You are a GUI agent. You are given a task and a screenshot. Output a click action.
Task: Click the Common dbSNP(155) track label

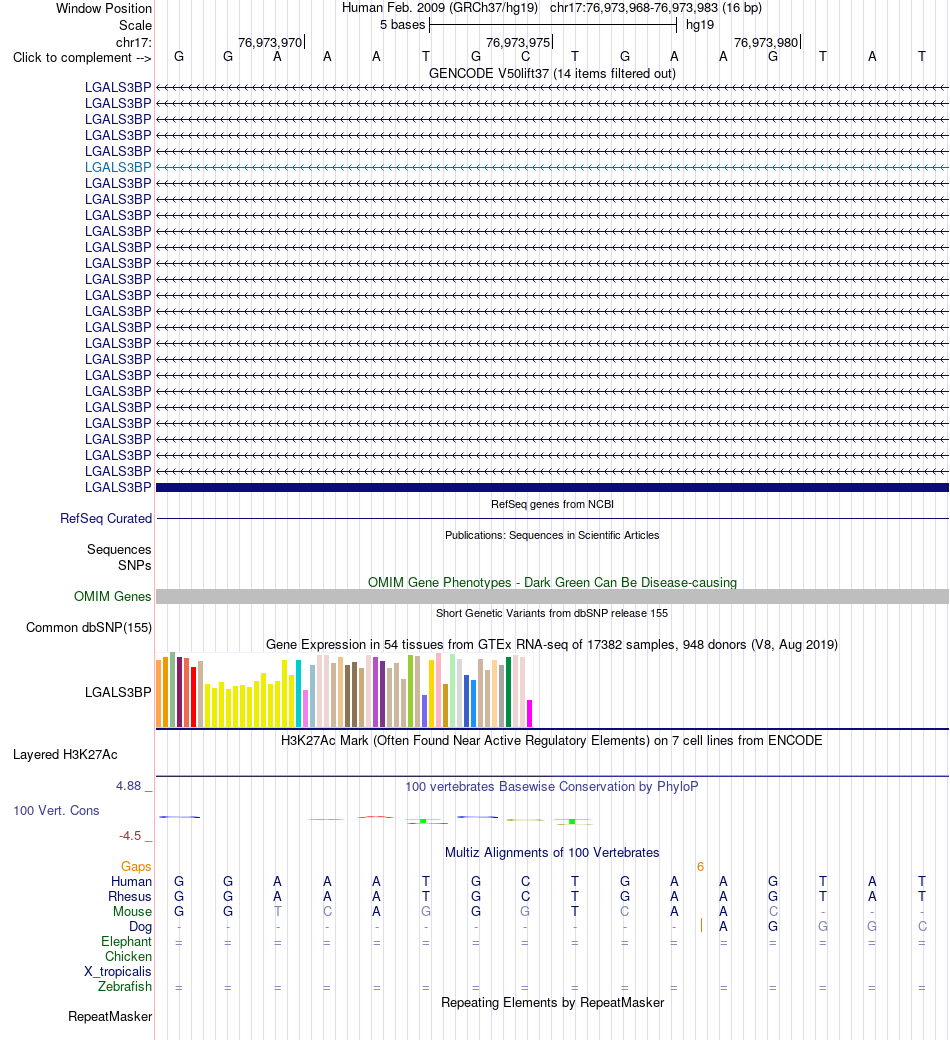point(89,627)
